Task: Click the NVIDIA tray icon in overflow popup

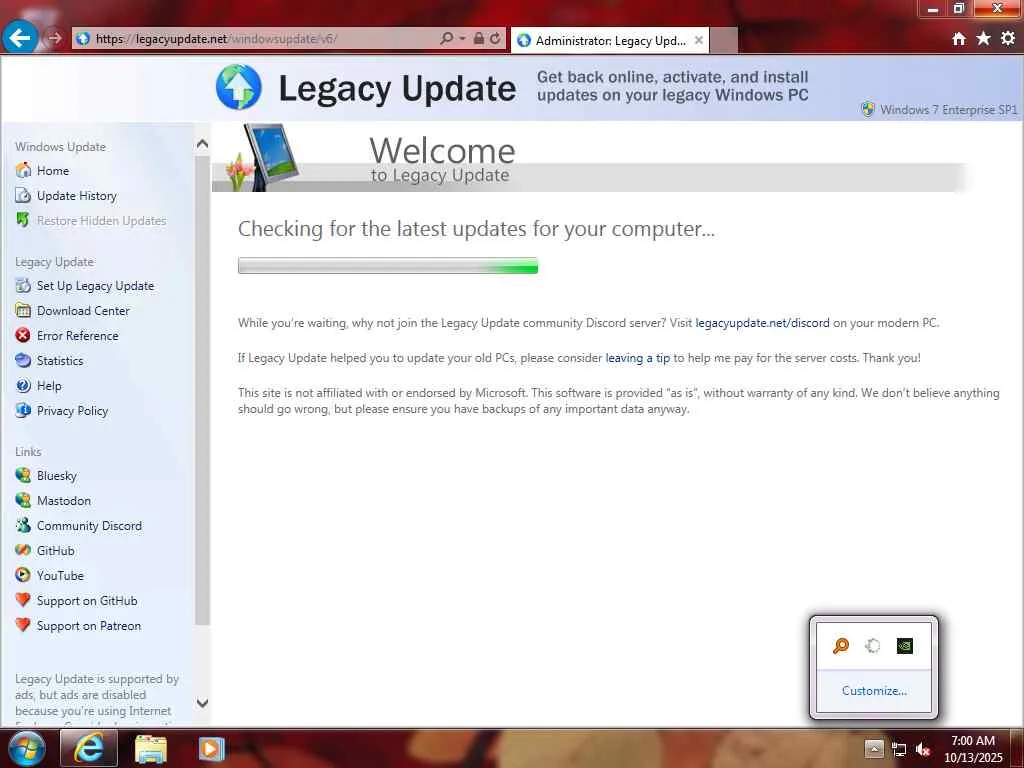Action: [x=904, y=646]
